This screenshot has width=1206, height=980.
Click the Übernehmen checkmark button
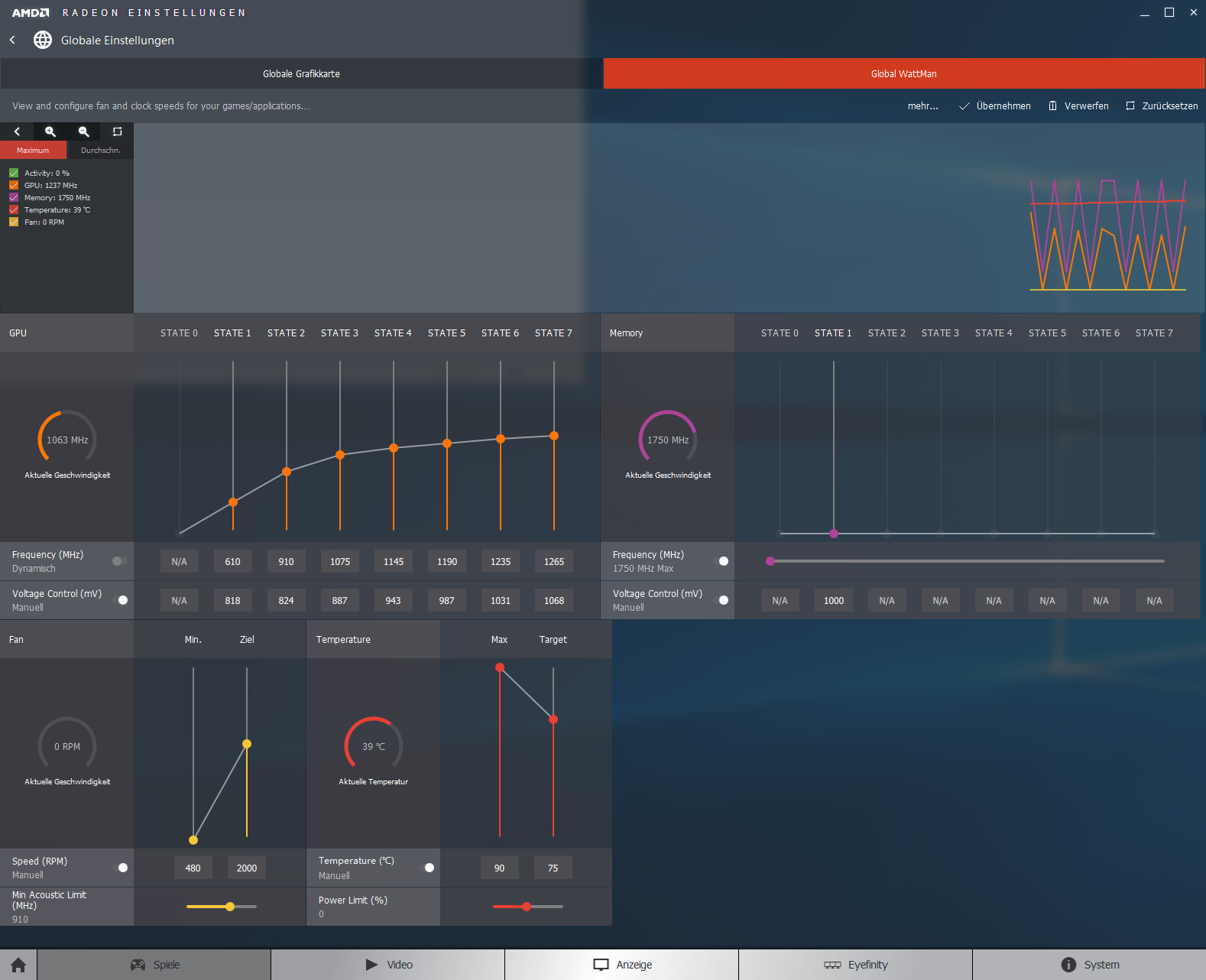(x=994, y=106)
